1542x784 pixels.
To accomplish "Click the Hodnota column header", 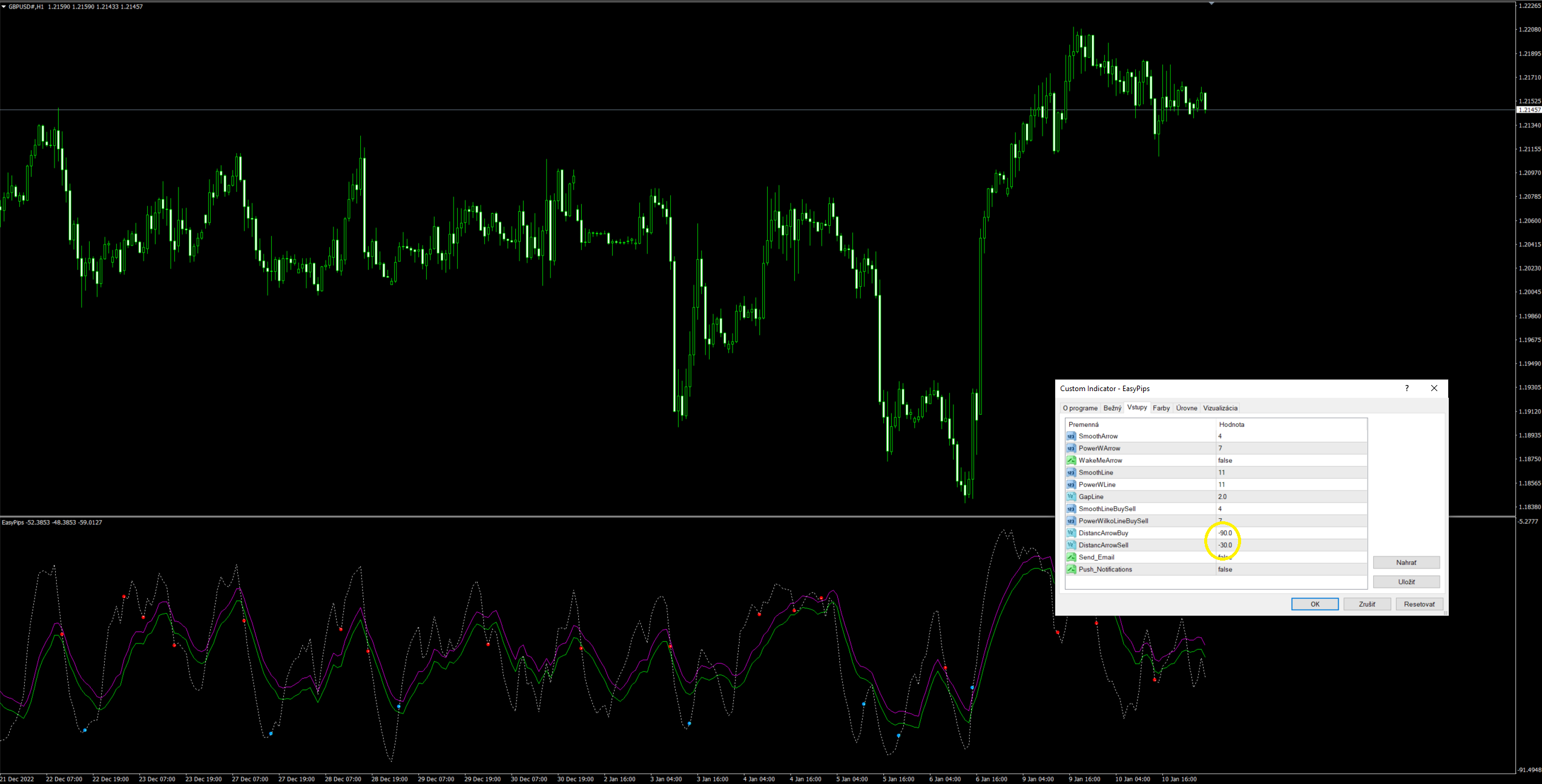I will click(1231, 424).
